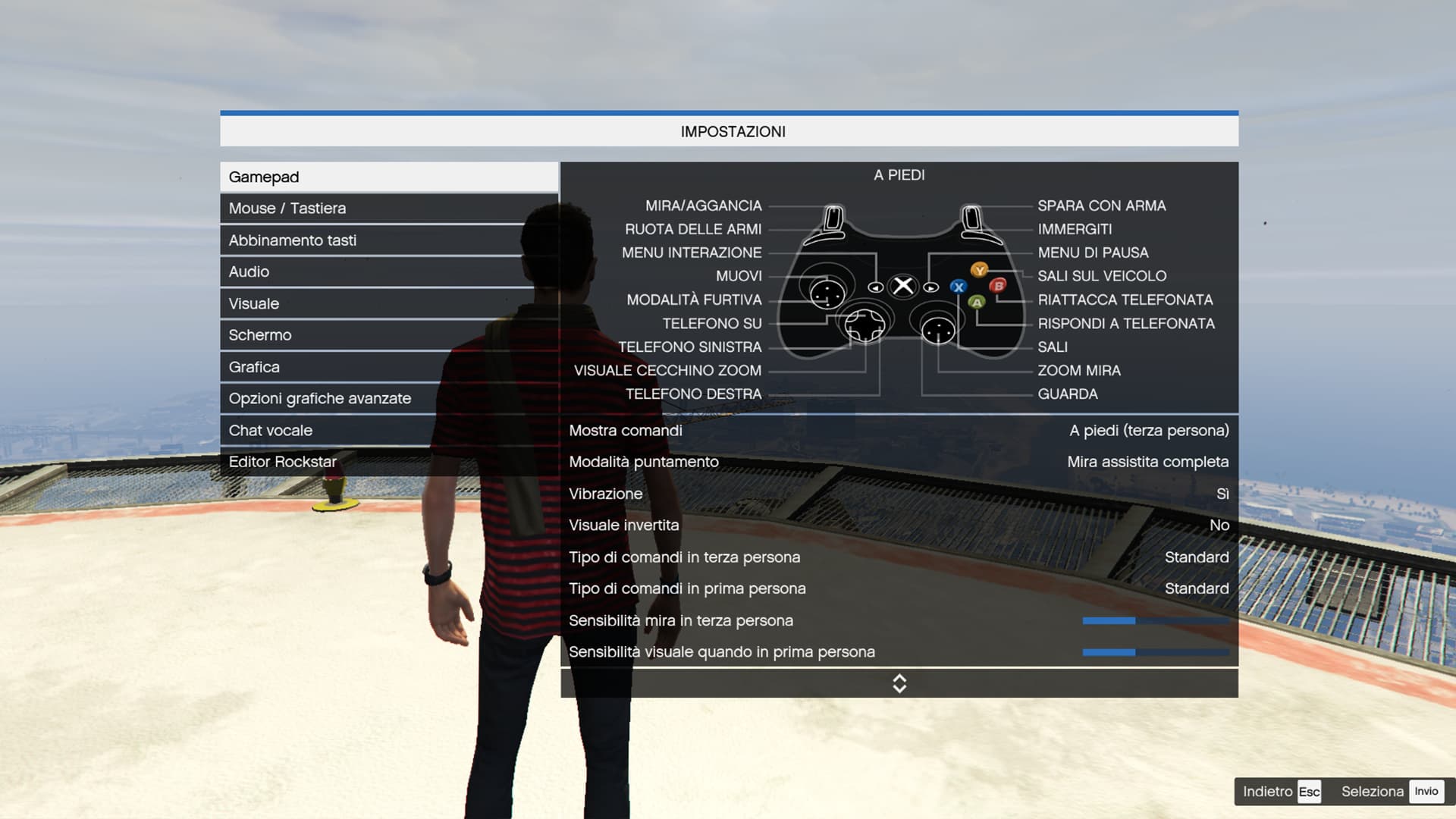Click the red B button on the controller

pos(998,285)
